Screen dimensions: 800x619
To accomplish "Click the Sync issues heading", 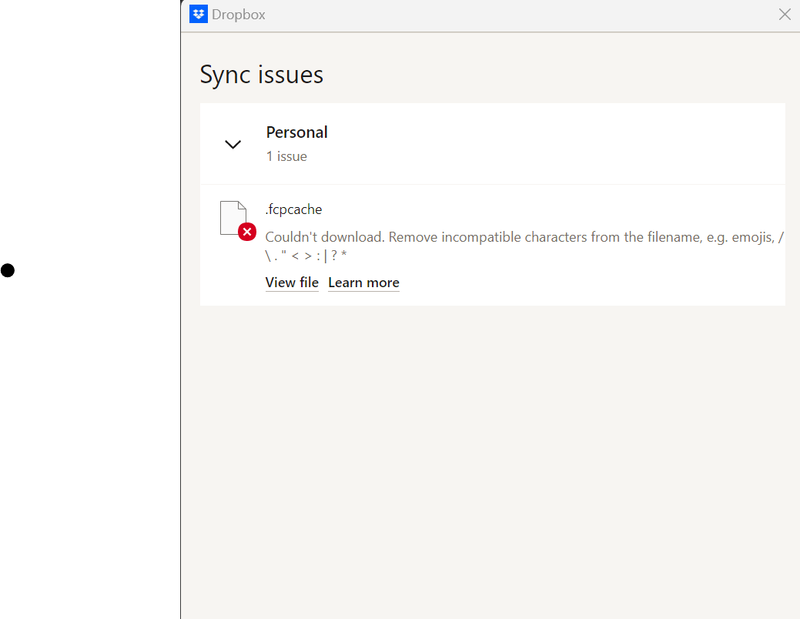I will click(x=262, y=75).
